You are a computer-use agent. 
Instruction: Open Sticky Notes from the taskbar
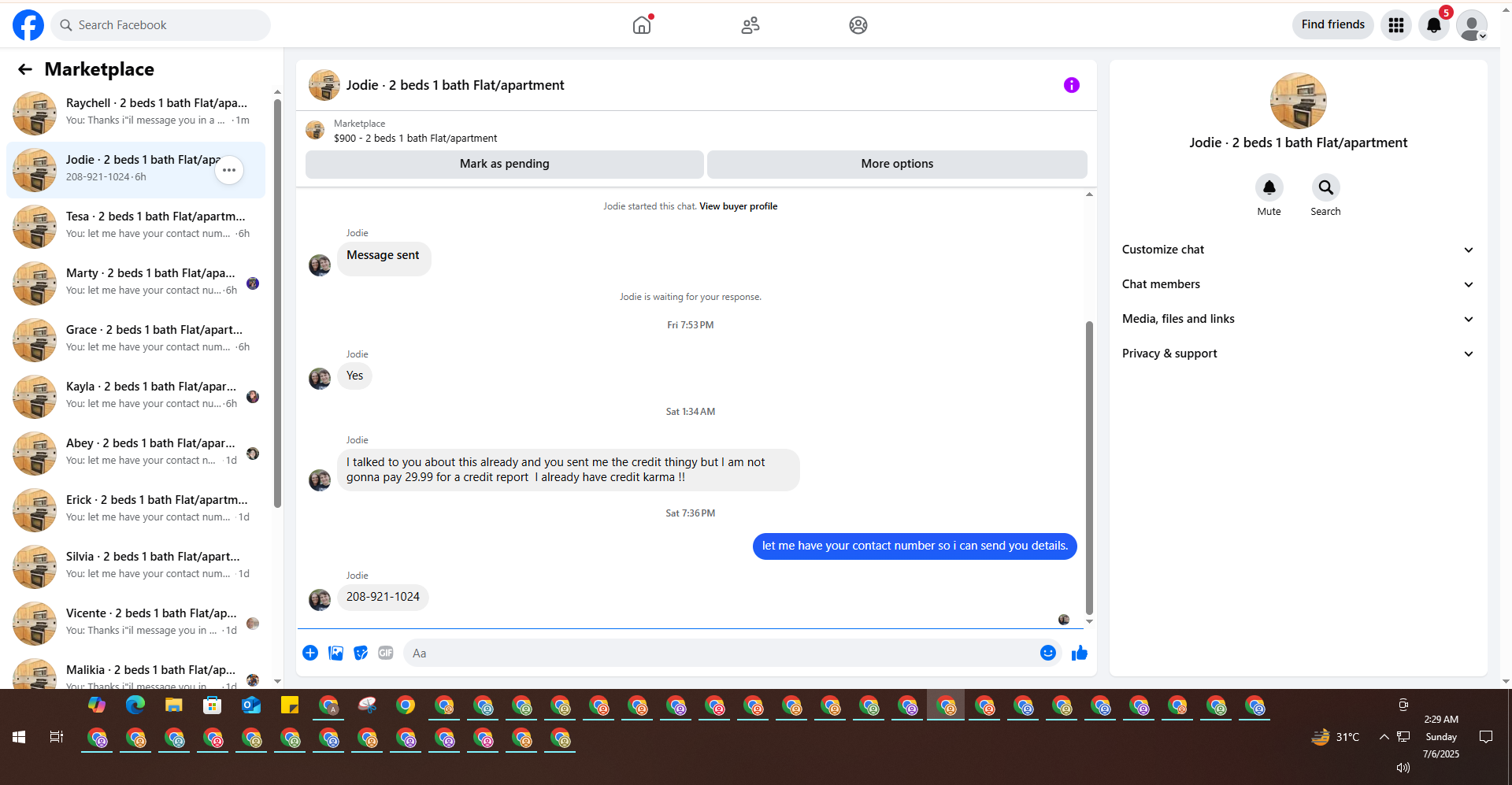[x=290, y=705]
